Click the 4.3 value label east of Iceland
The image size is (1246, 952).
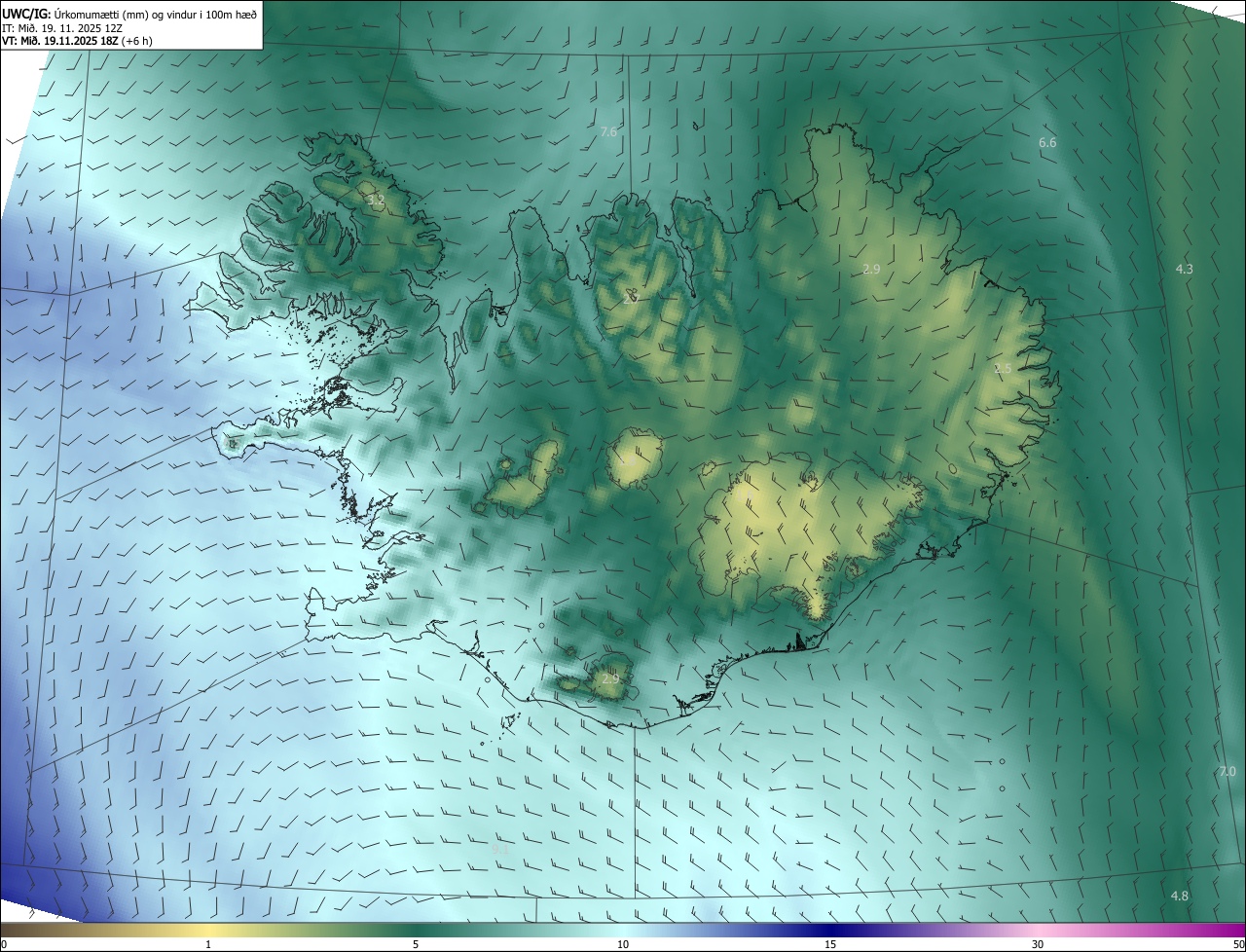(1185, 269)
